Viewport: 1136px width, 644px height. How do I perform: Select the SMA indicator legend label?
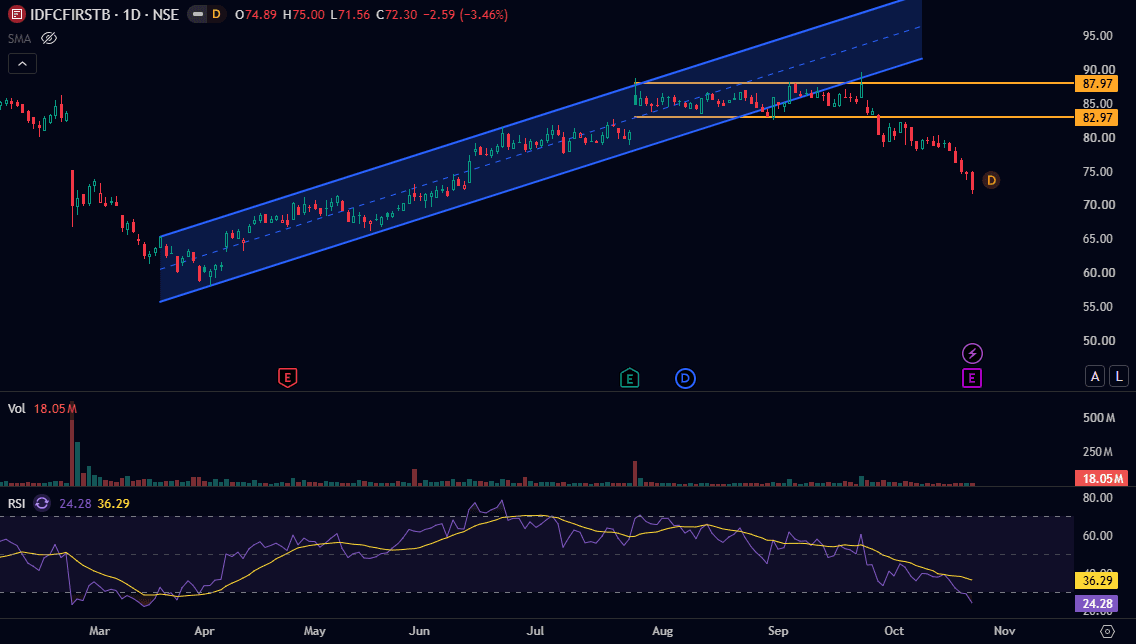[x=19, y=38]
